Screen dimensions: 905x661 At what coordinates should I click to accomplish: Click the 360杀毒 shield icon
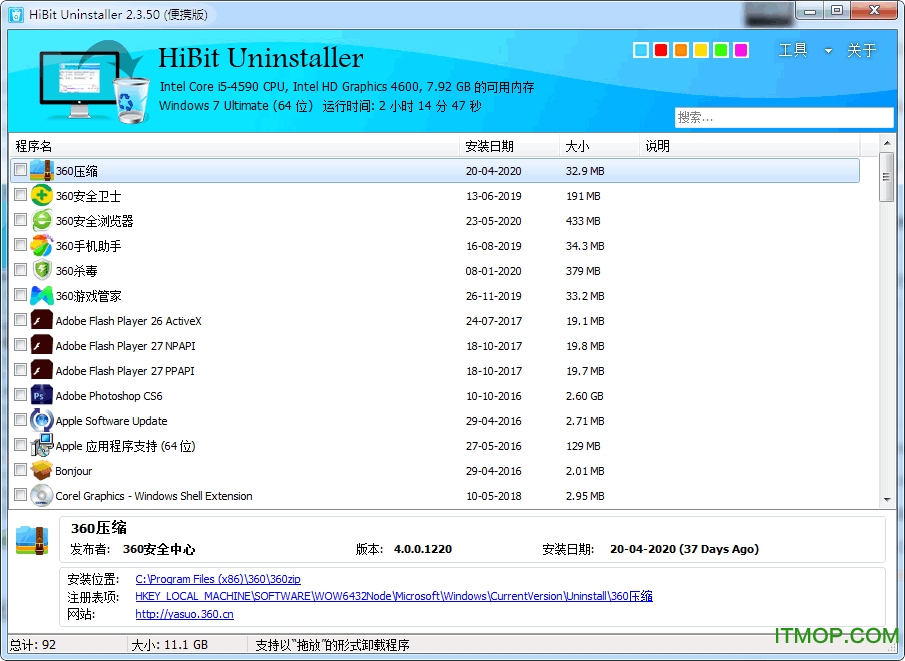[44, 270]
